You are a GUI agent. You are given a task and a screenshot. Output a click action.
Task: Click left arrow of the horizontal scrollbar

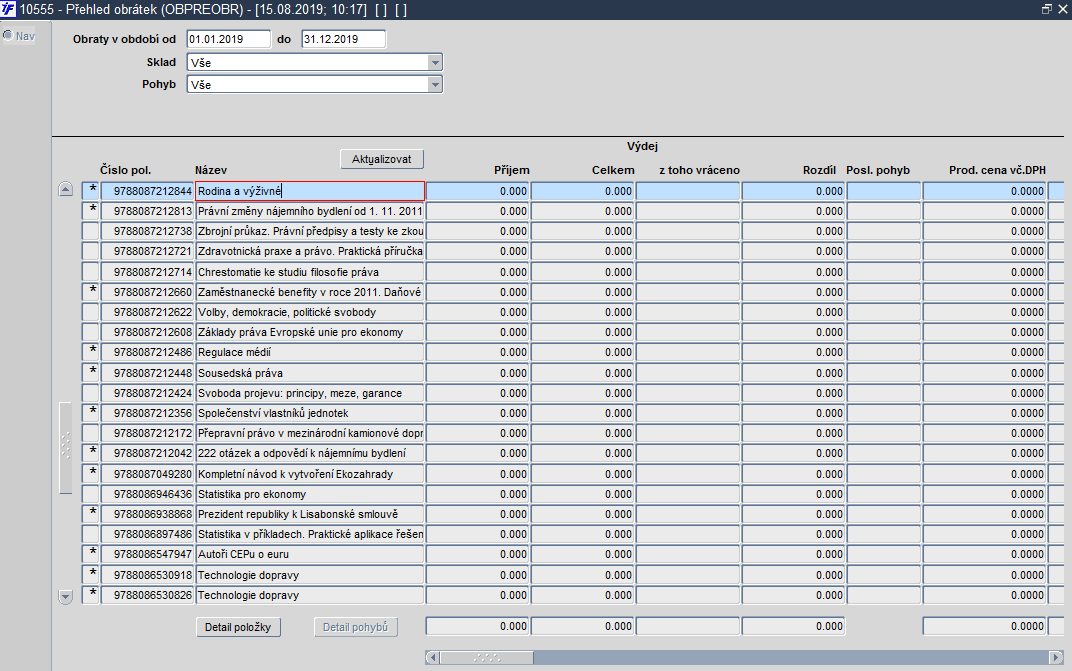432,657
